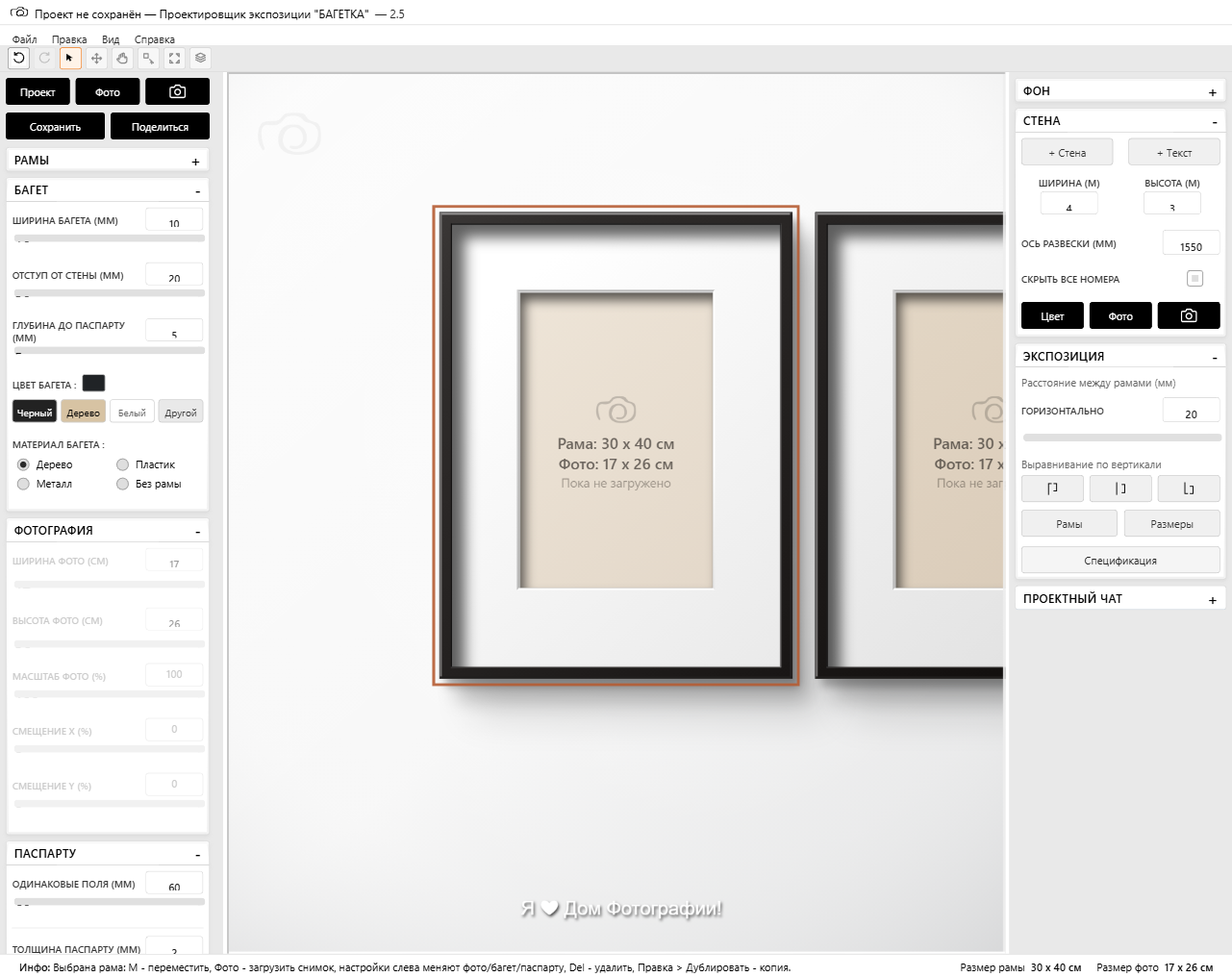Choose the Черный frame color preset

pos(35,412)
